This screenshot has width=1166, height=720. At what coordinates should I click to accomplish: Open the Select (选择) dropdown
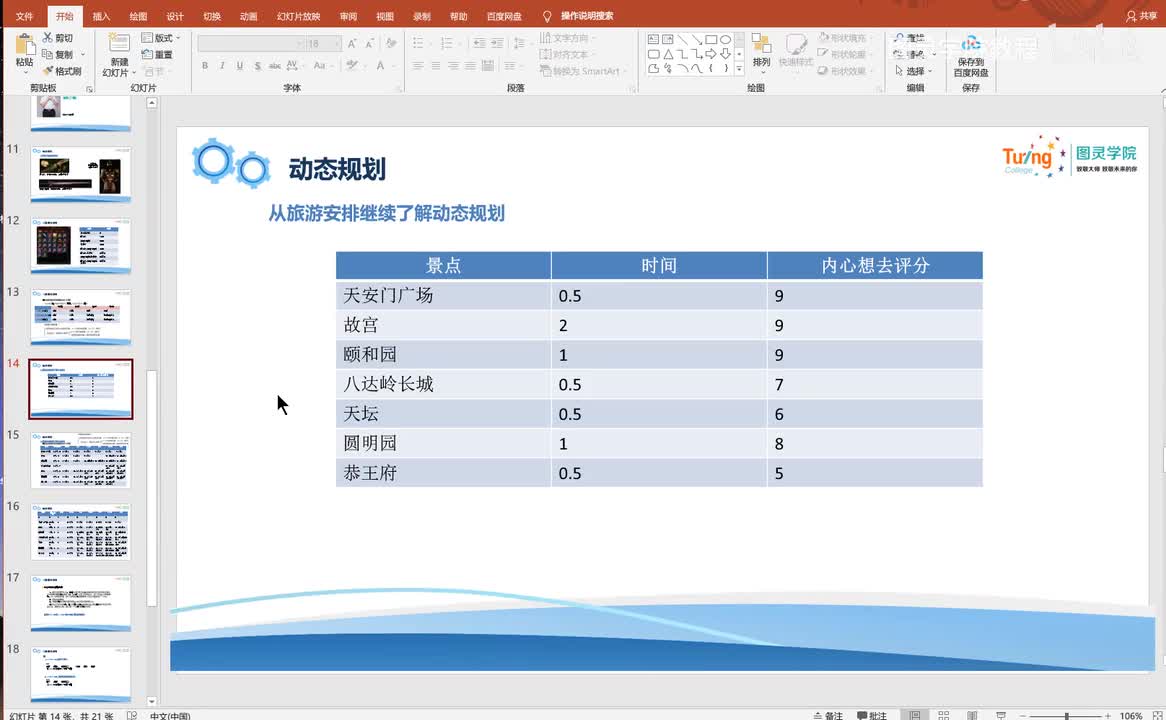tap(915, 71)
